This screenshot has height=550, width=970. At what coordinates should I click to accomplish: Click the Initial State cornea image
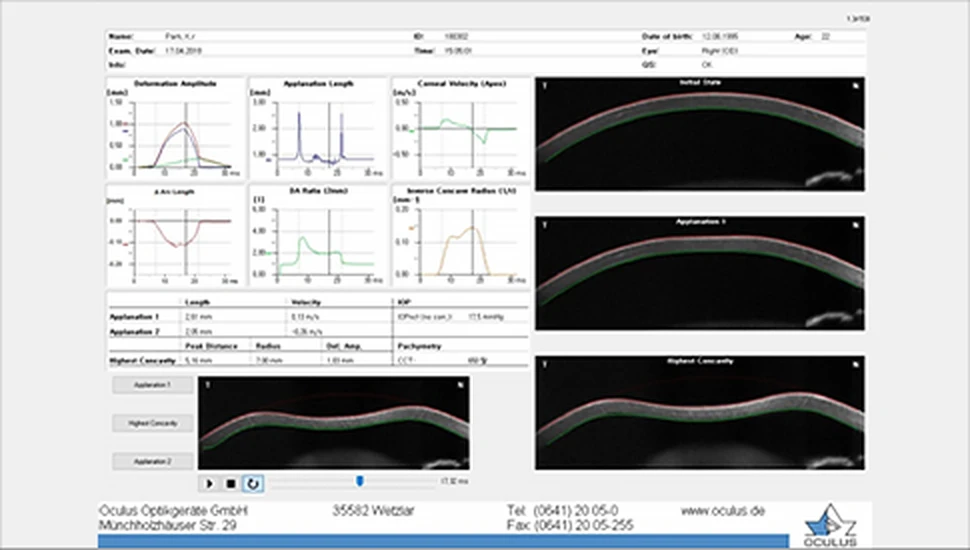tap(700, 134)
